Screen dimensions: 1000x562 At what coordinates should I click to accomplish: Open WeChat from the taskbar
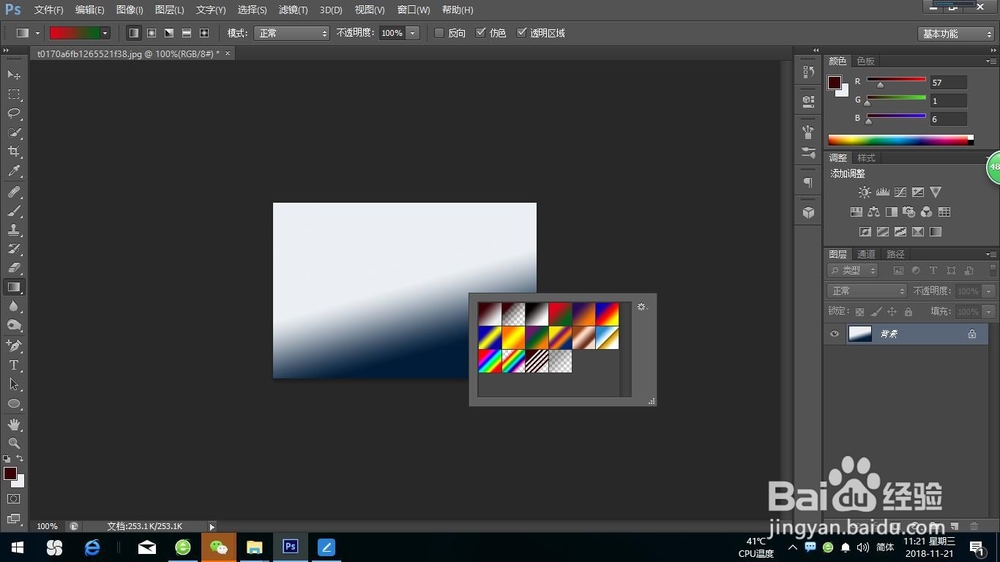click(x=218, y=547)
